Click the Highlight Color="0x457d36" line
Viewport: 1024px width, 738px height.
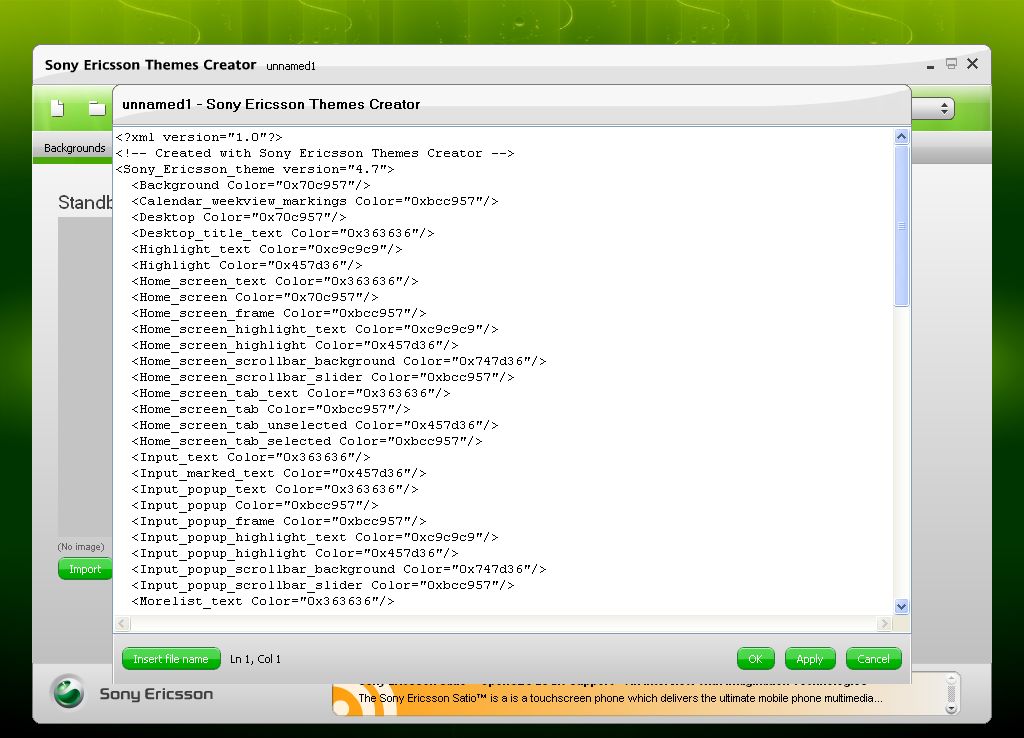click(x=247, y=265)
